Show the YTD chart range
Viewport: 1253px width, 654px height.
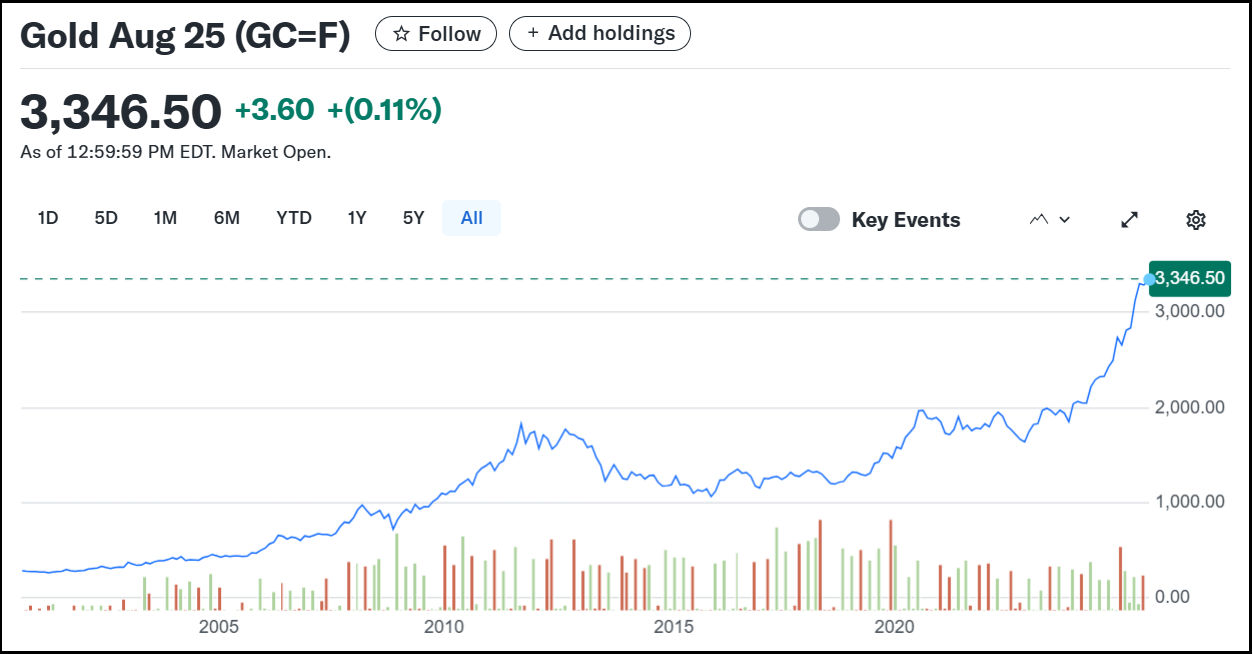(294, 218)
